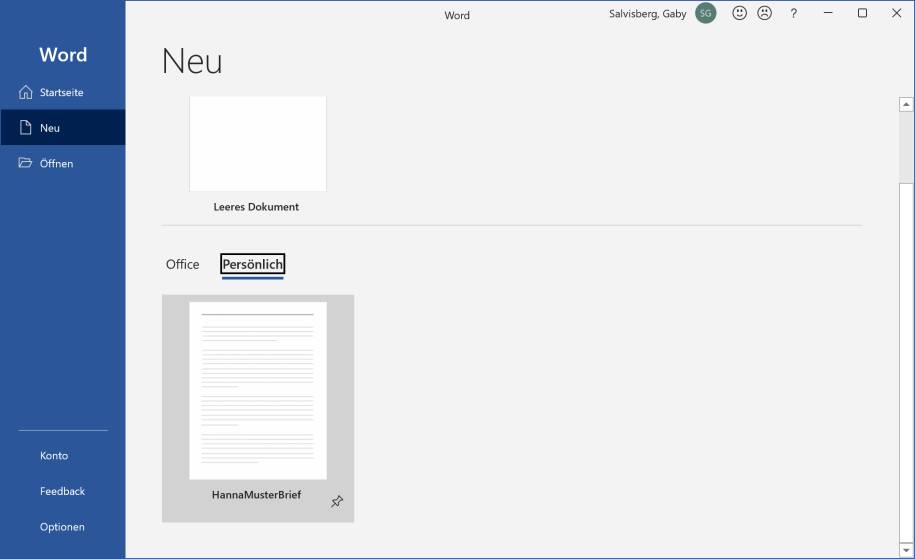Click the frowning negative feedback icon

pyautogui.click(x=764, y=13)
